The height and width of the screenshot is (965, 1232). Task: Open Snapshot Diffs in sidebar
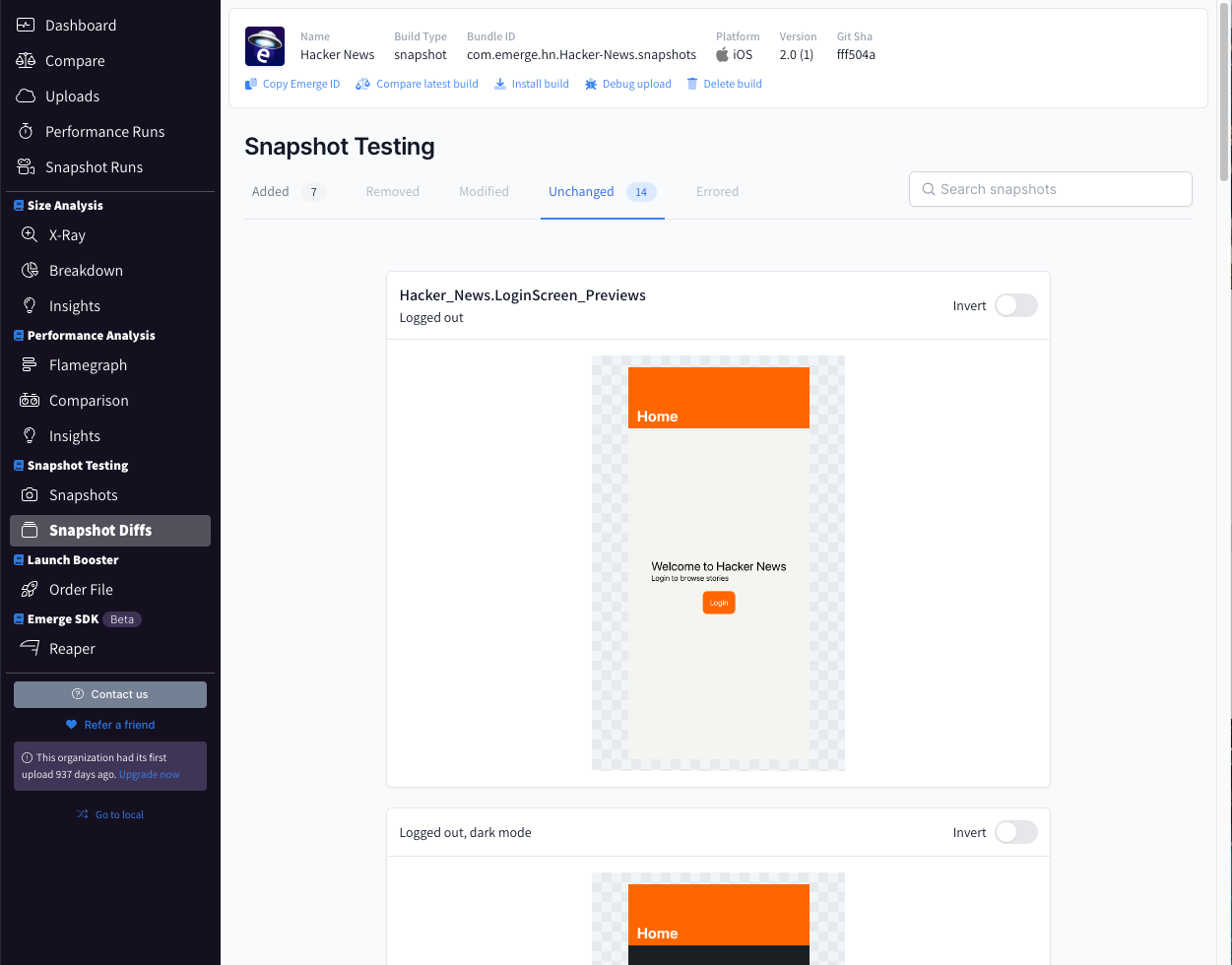[110, 530]
